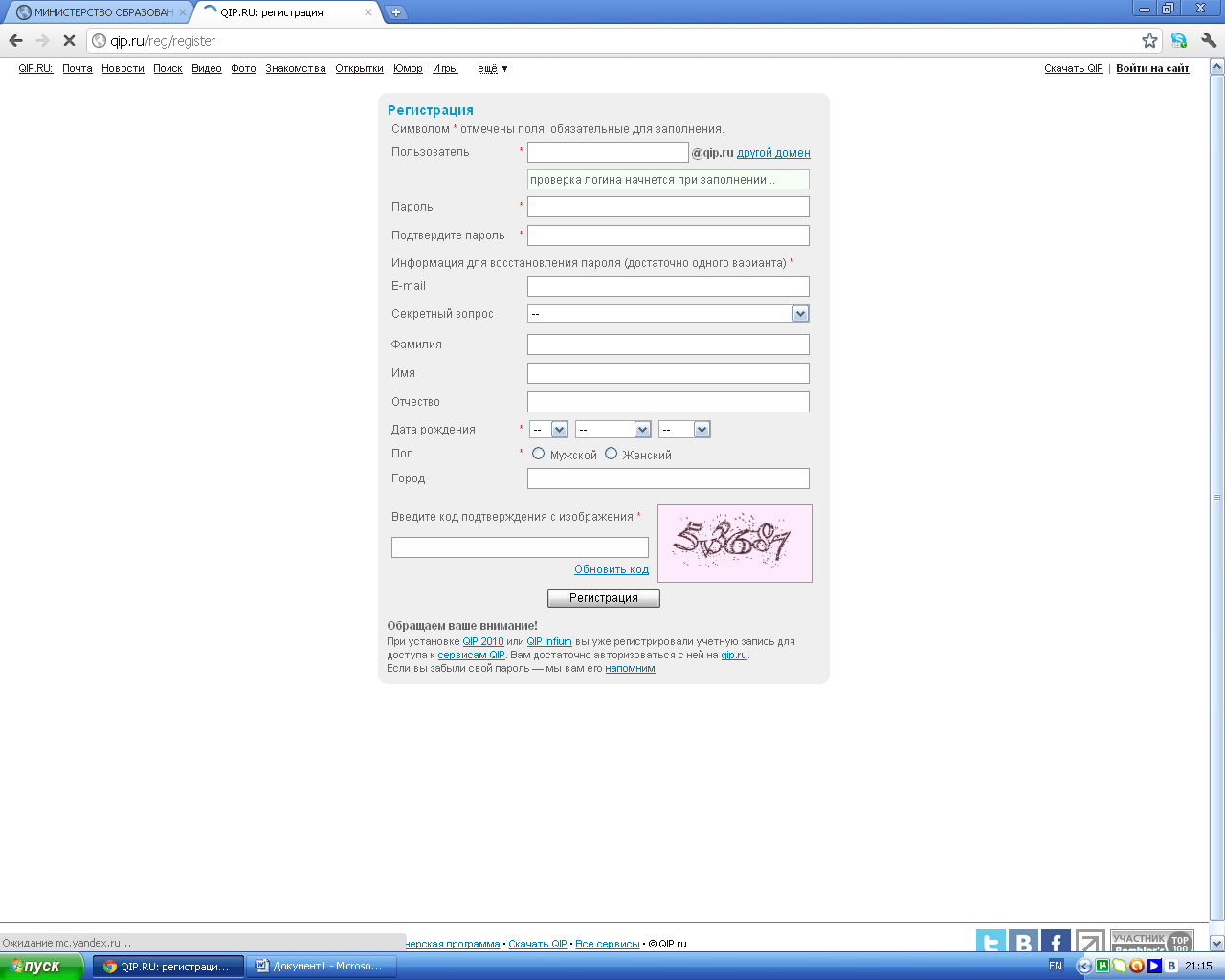The width and height of the screenshot is (1225, 980).
Task: Open Игры in top navigation
Action: [x=445, y=68]
